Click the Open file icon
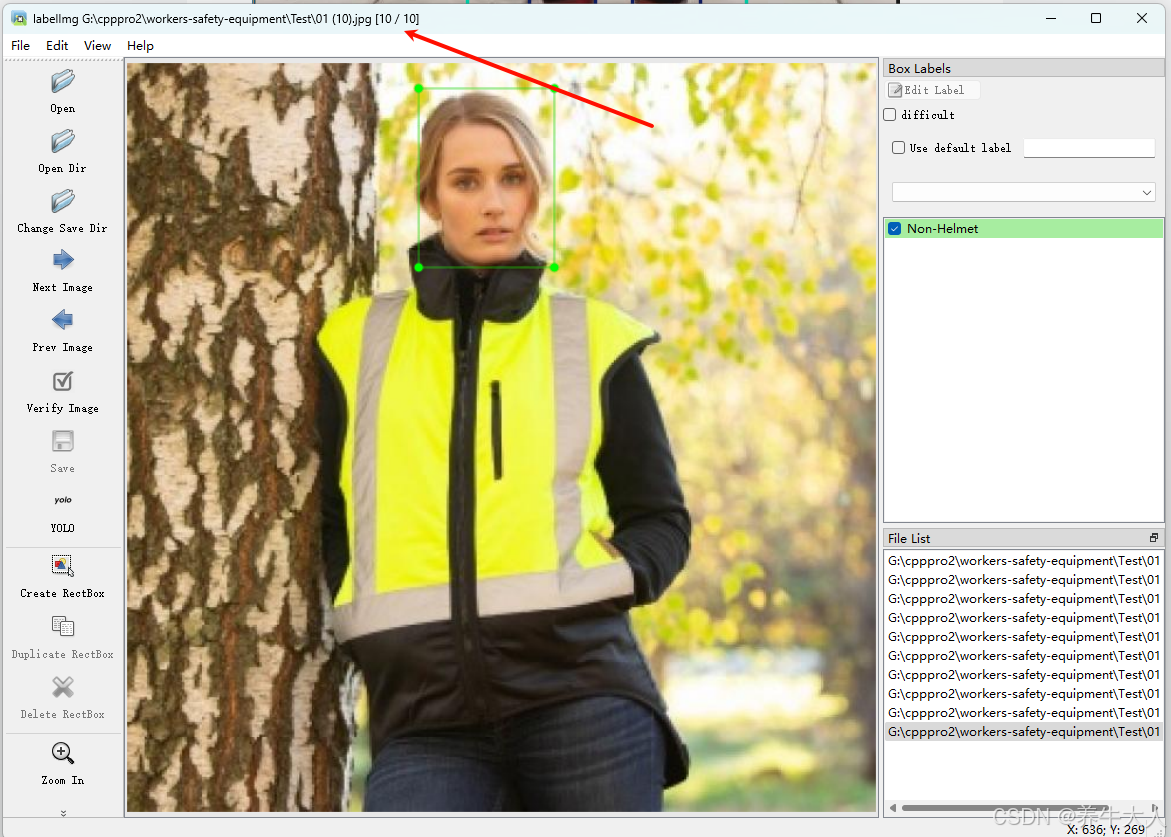The height and width of the screenshot is (837, 1171). coord(63,81)
